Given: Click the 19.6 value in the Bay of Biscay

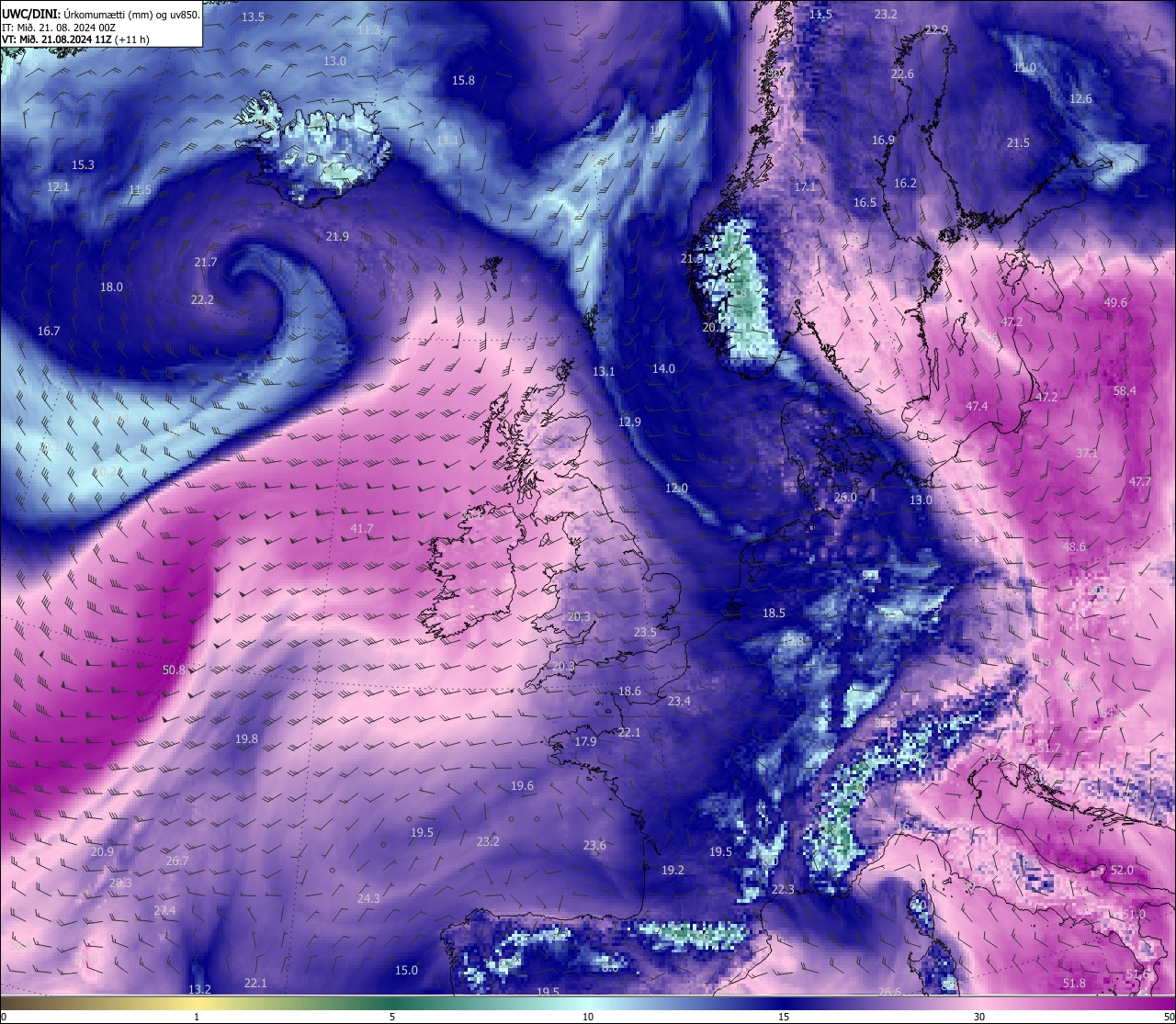Looking at the screenshot, I should click(x=522, y=786).
